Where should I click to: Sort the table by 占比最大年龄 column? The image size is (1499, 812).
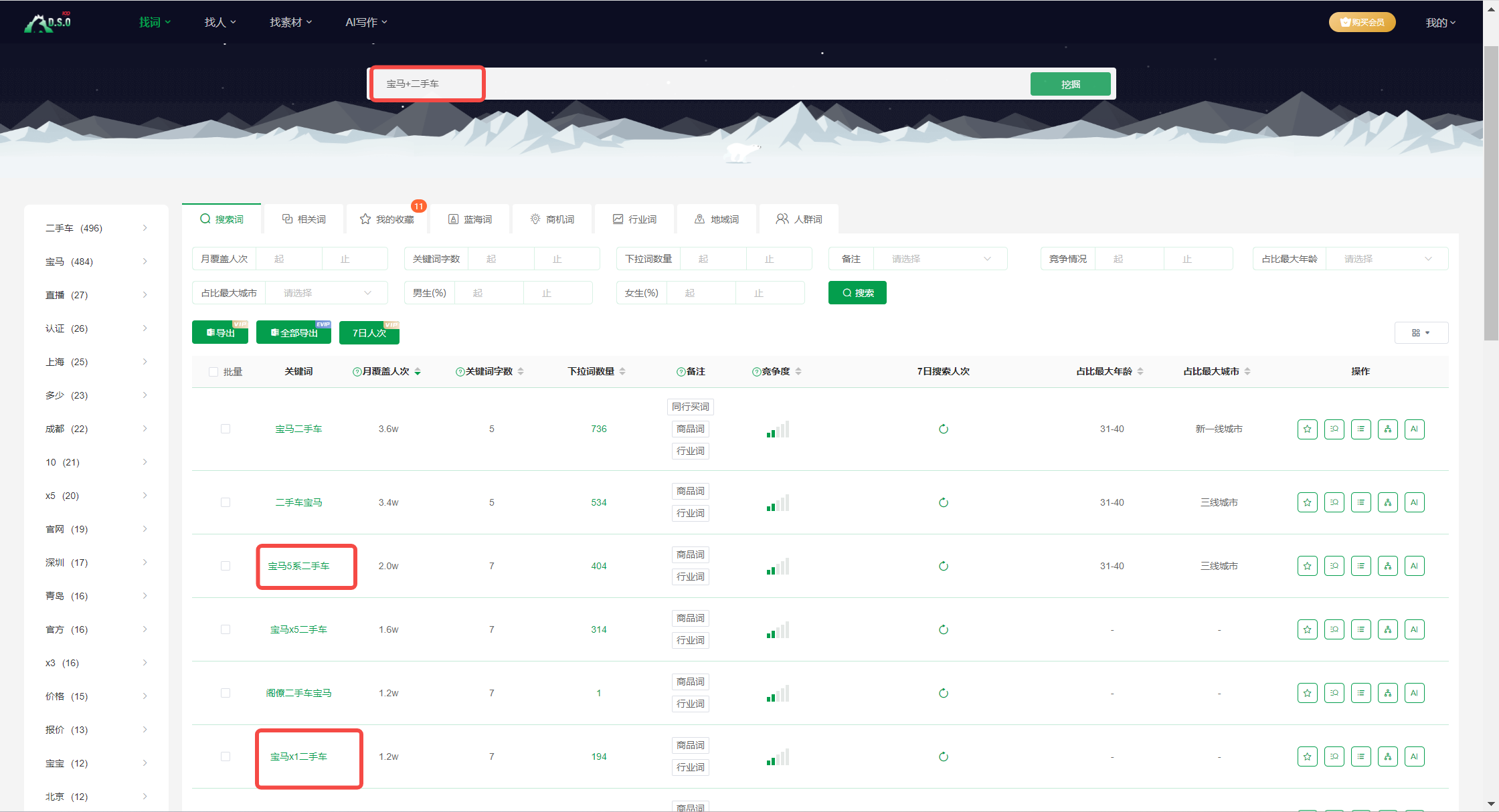tap(1140, 371)
